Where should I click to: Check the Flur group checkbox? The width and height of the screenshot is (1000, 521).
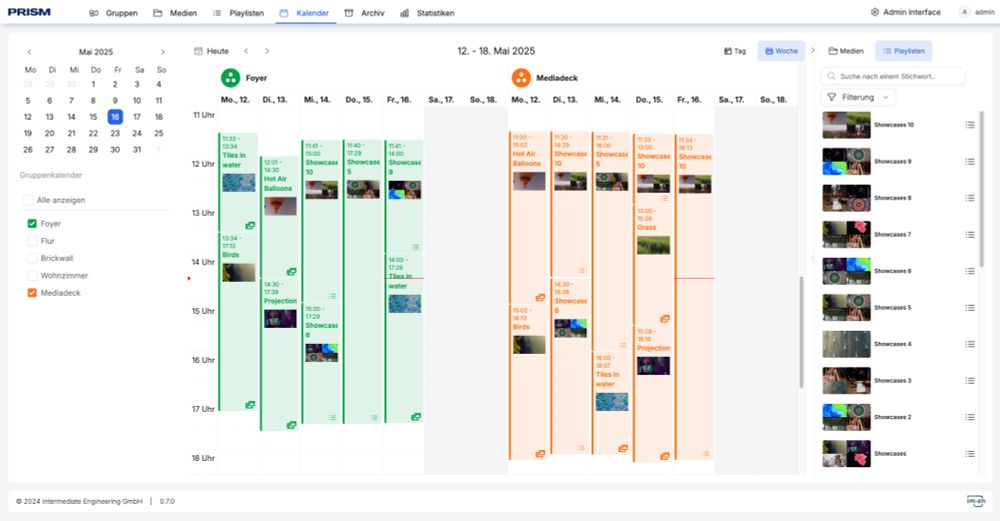(32, 241)
